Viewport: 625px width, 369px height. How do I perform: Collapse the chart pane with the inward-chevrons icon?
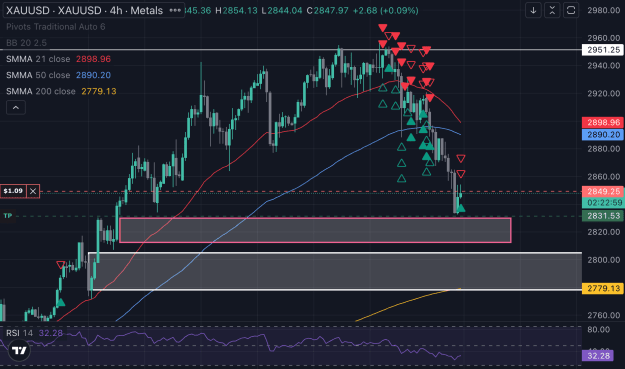click(x=552, y=10)
